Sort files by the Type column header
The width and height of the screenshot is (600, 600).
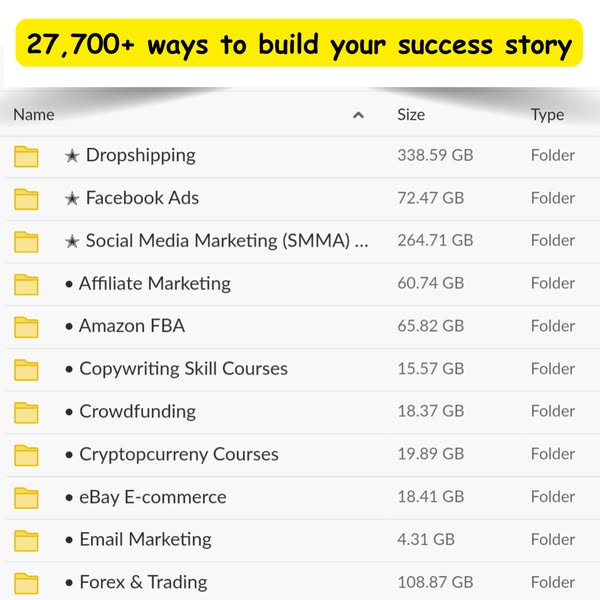[547, 115]
